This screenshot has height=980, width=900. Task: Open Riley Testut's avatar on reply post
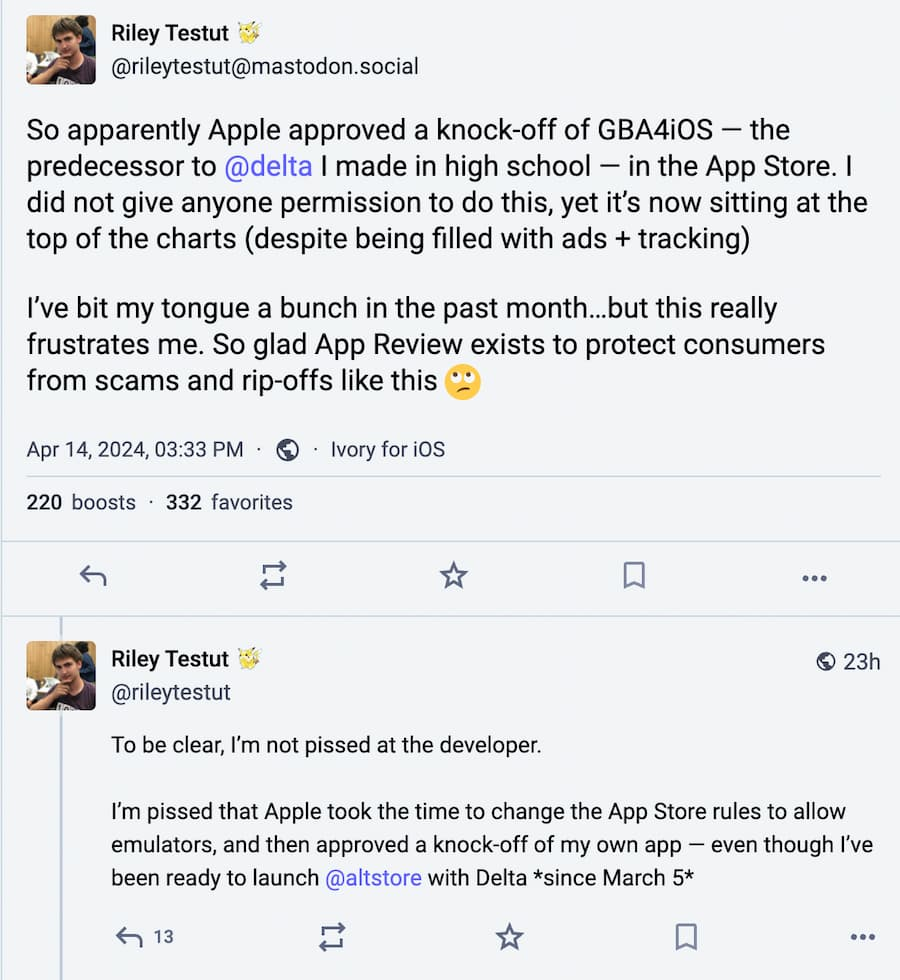pos(62,676)
